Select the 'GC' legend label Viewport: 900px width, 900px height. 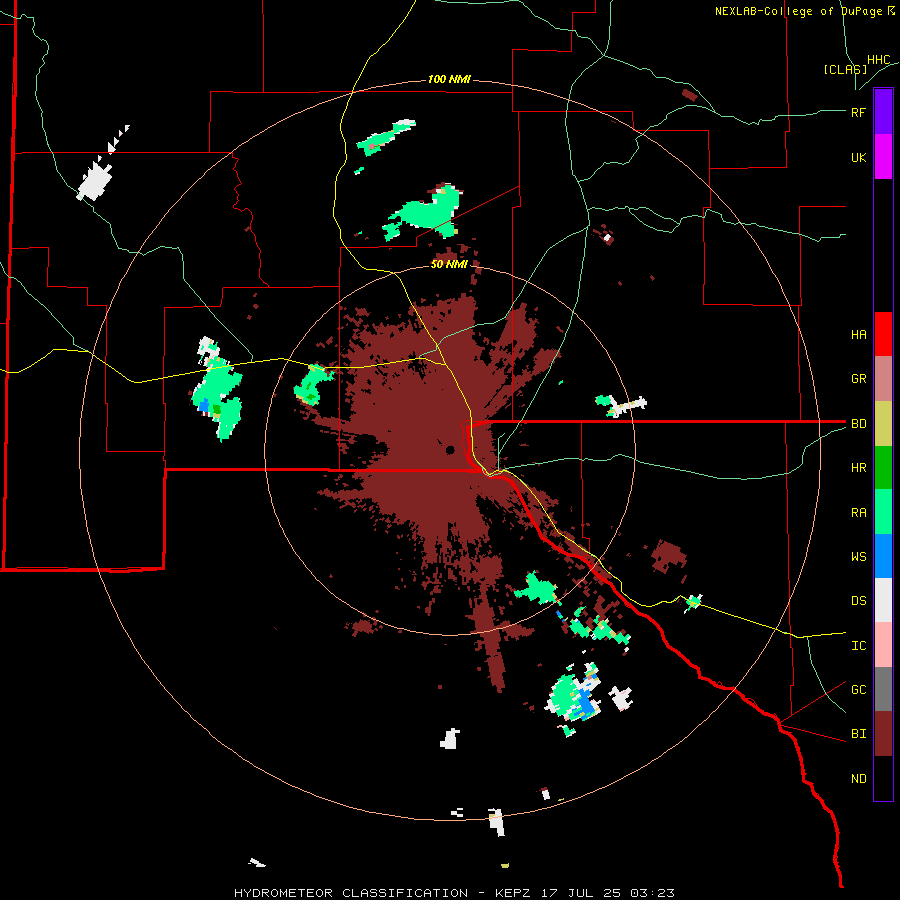click(x=858, y=690)
